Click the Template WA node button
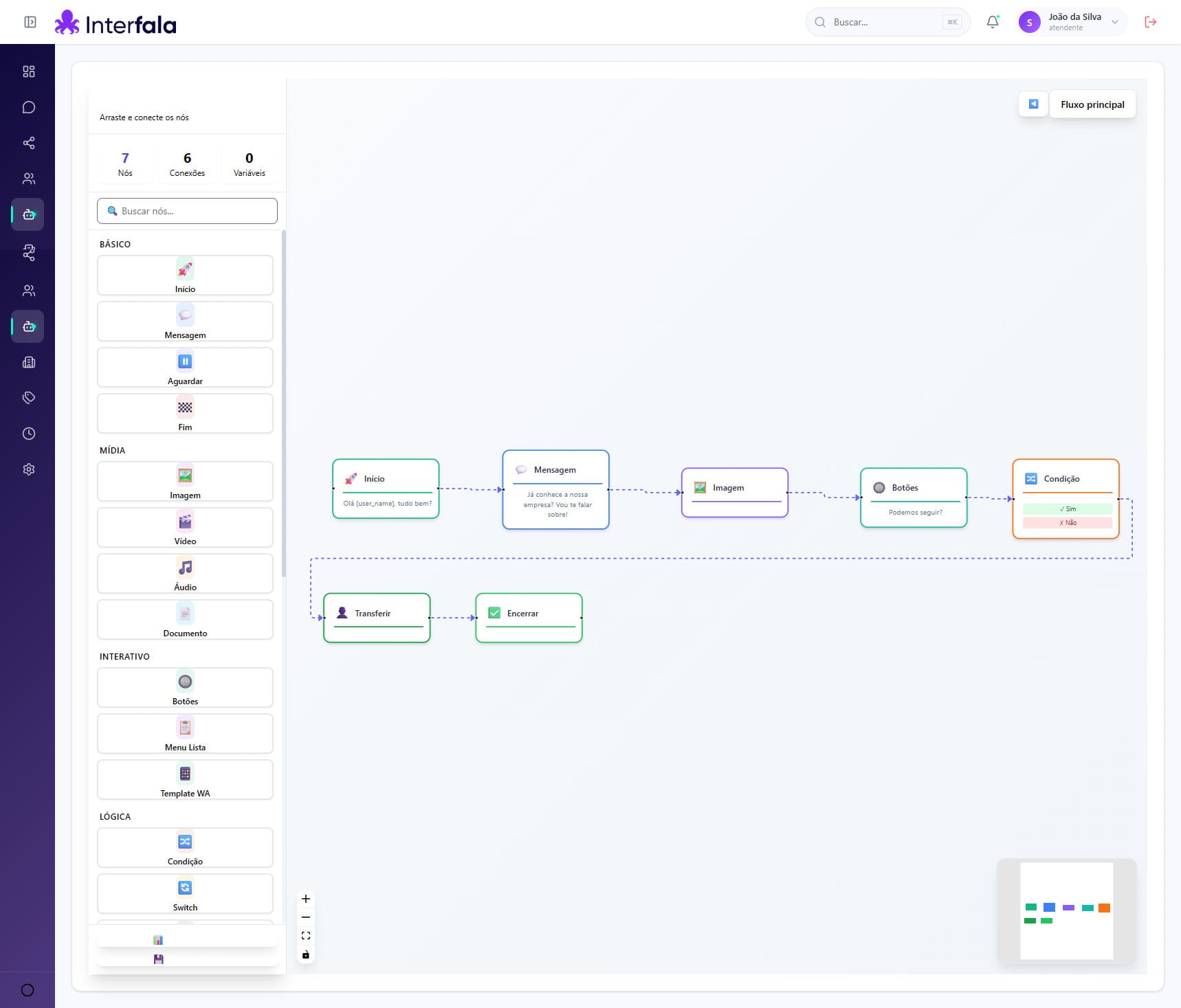 pos(185,780)
